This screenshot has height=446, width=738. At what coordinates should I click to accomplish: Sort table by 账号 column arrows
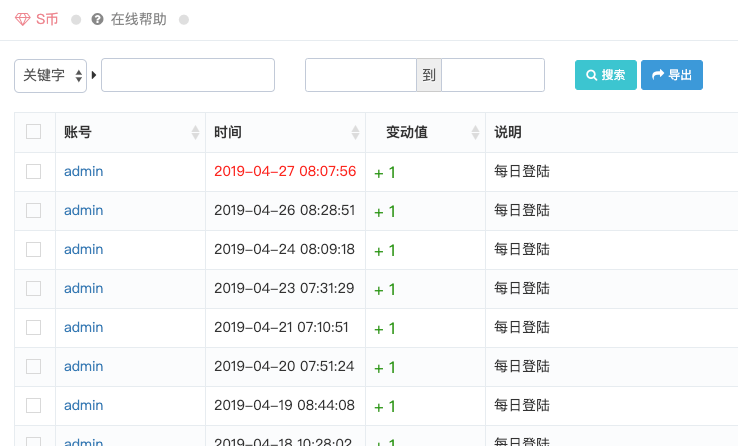pos(195,133)
